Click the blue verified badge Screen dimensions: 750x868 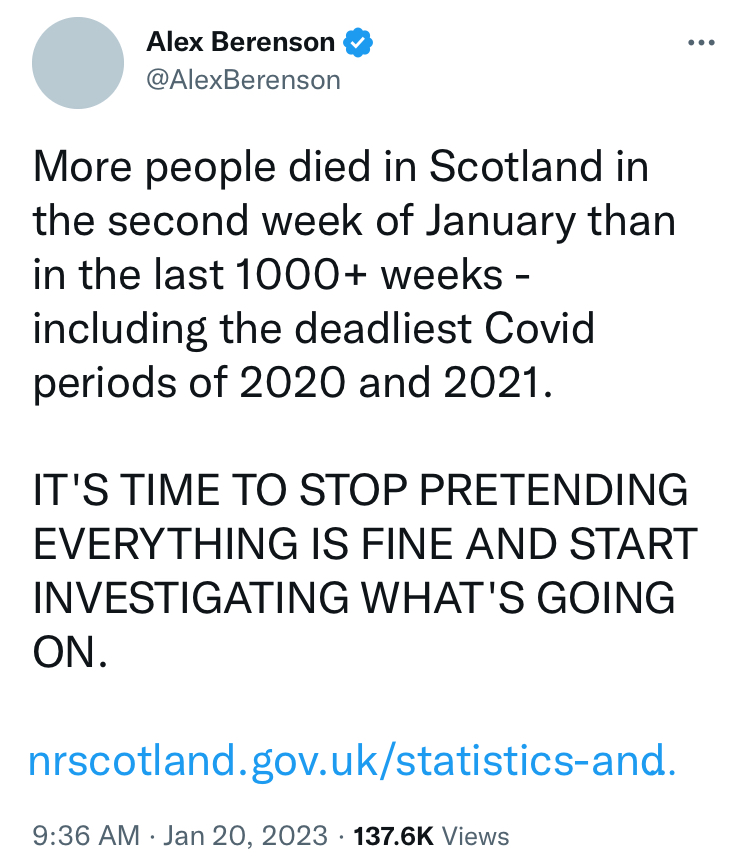point(359,42)
